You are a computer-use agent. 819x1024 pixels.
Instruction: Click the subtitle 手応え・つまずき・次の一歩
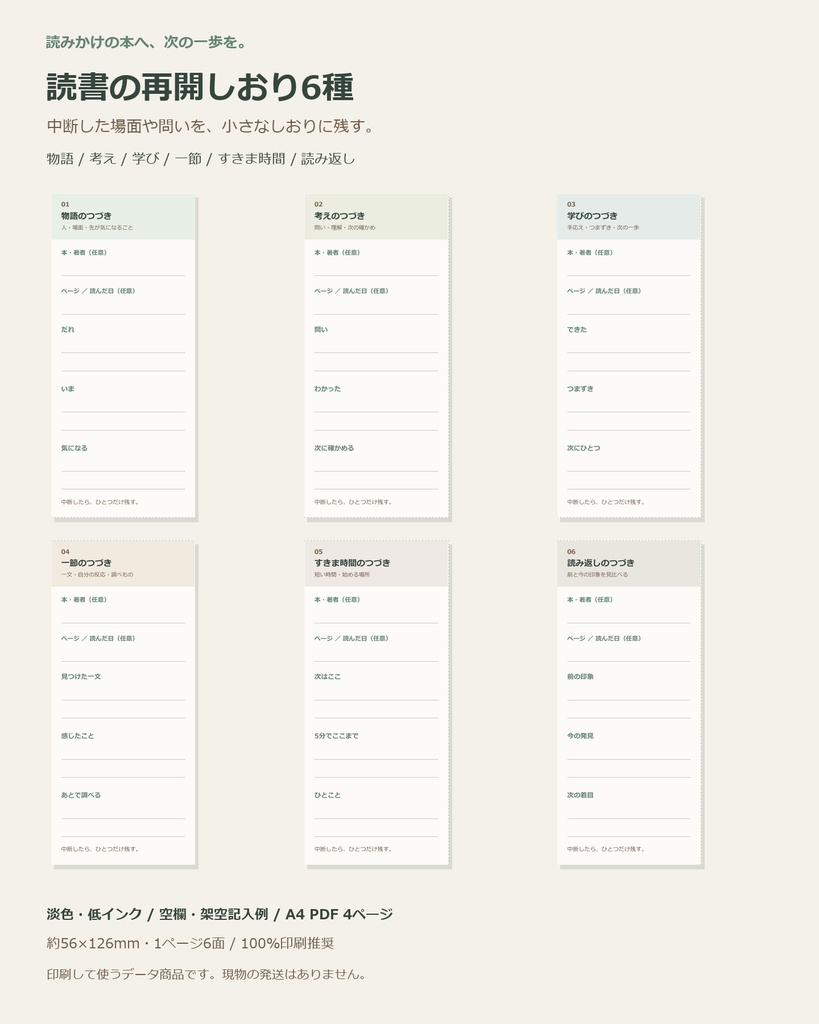click(x=603, y=228)
